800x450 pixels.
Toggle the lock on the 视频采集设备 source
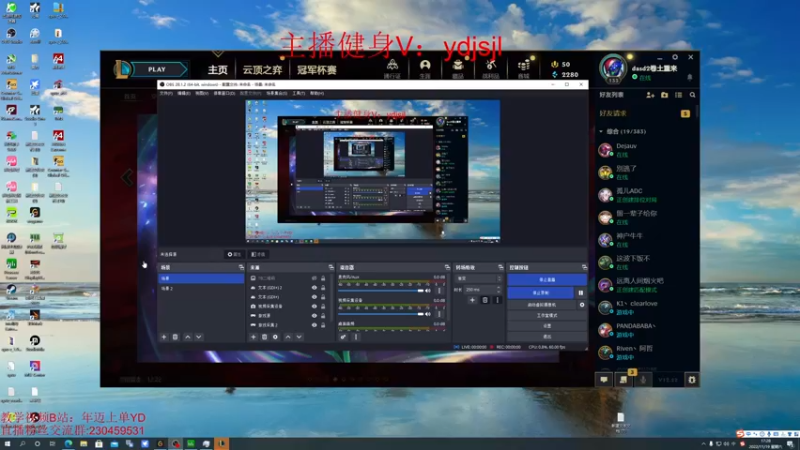(323, 306)
